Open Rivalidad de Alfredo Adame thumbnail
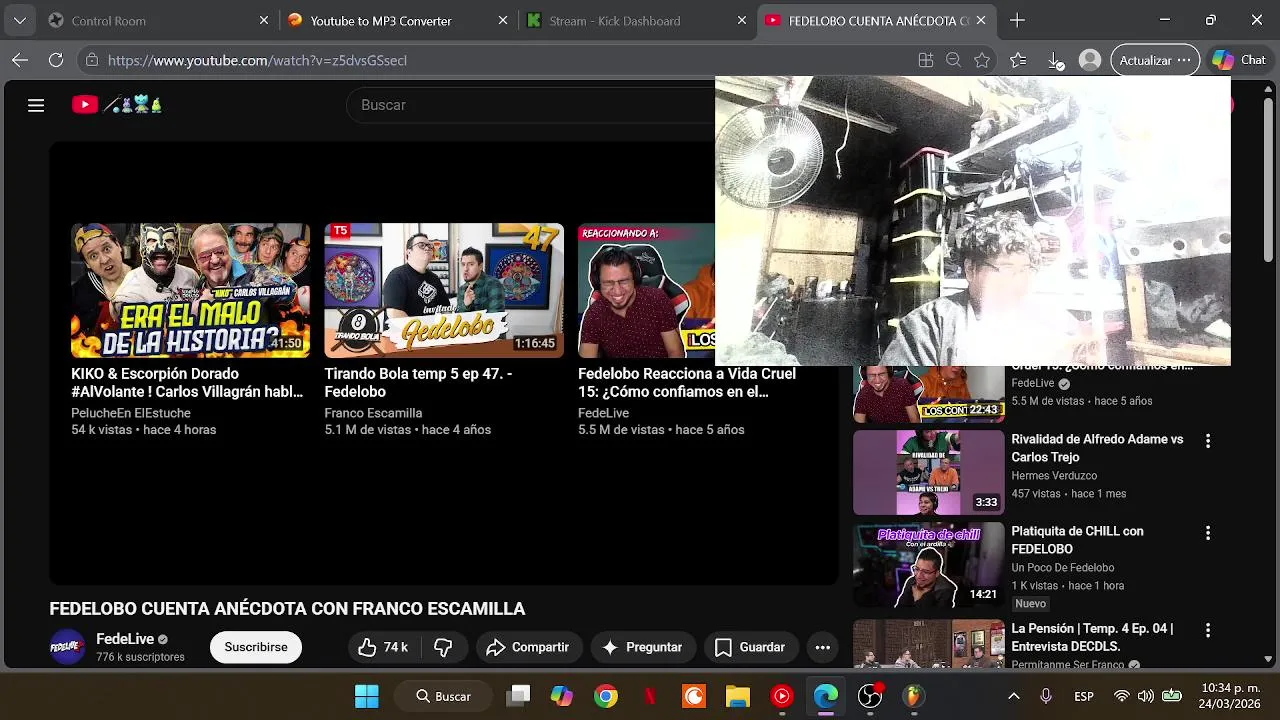The width and height of the screenshot is (1280, 720). click(x=928, y=472)
